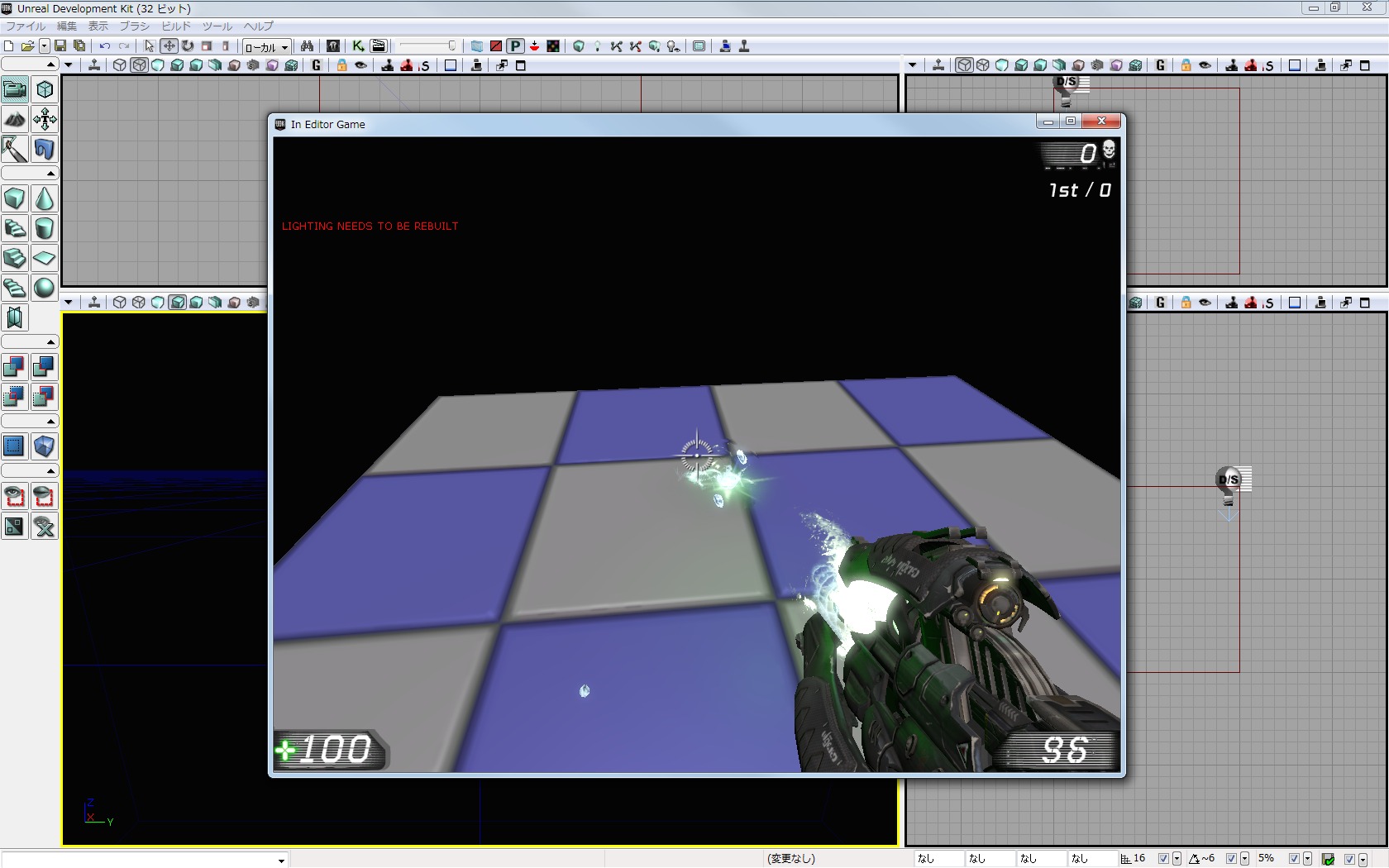Image resolution: width=1389 pixels, height=868 pixels.
Task: Select Texture alignment mode
Action: 45,119
